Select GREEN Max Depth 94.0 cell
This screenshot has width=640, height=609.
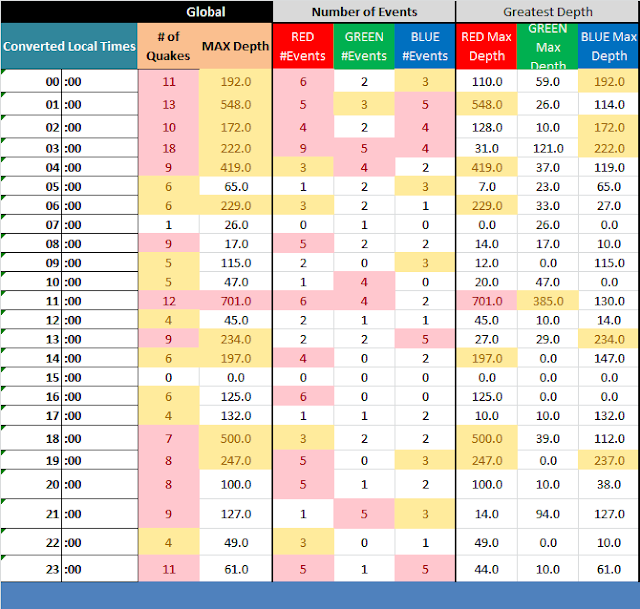(x=548, y=514)
